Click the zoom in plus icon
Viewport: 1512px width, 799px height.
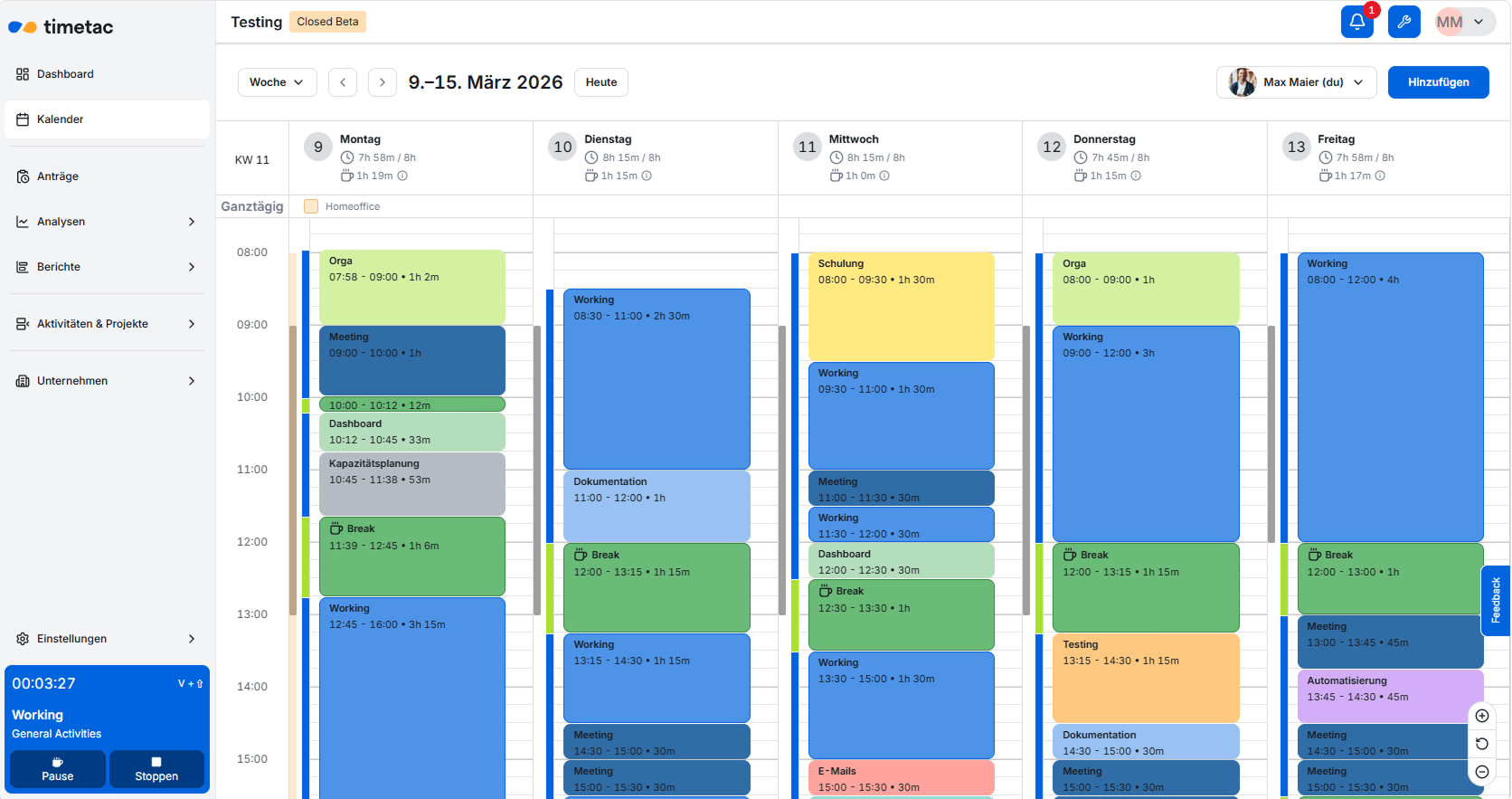(1482, 716)
